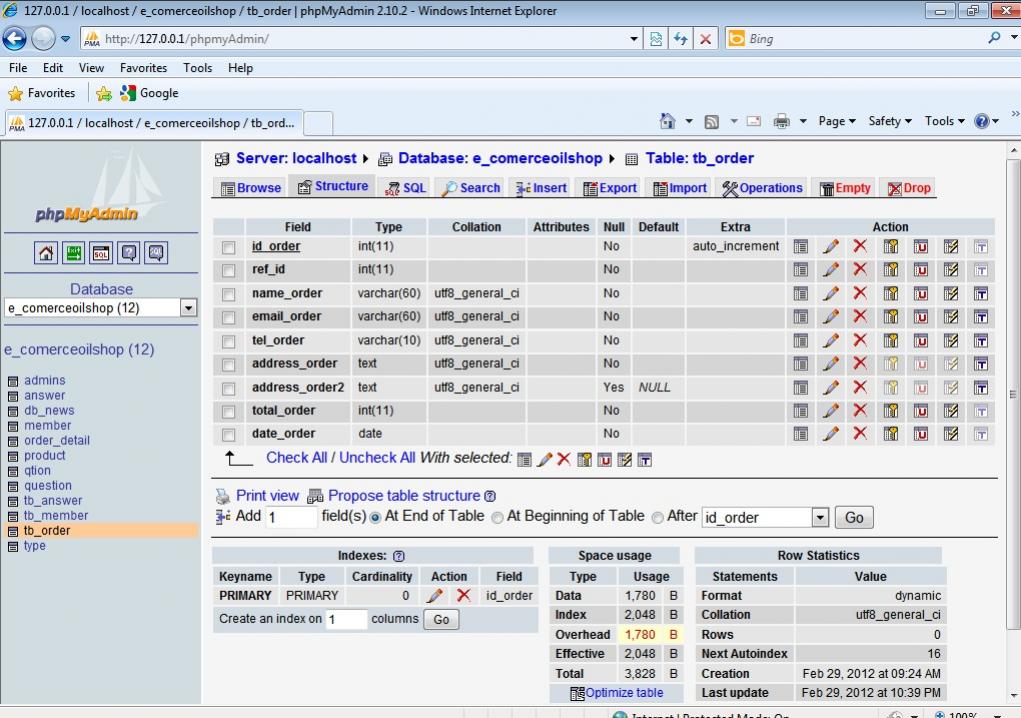This screenshot has height=718, width=1021.
Task: Open the Operations tab
Action: (x=762, y=188)
